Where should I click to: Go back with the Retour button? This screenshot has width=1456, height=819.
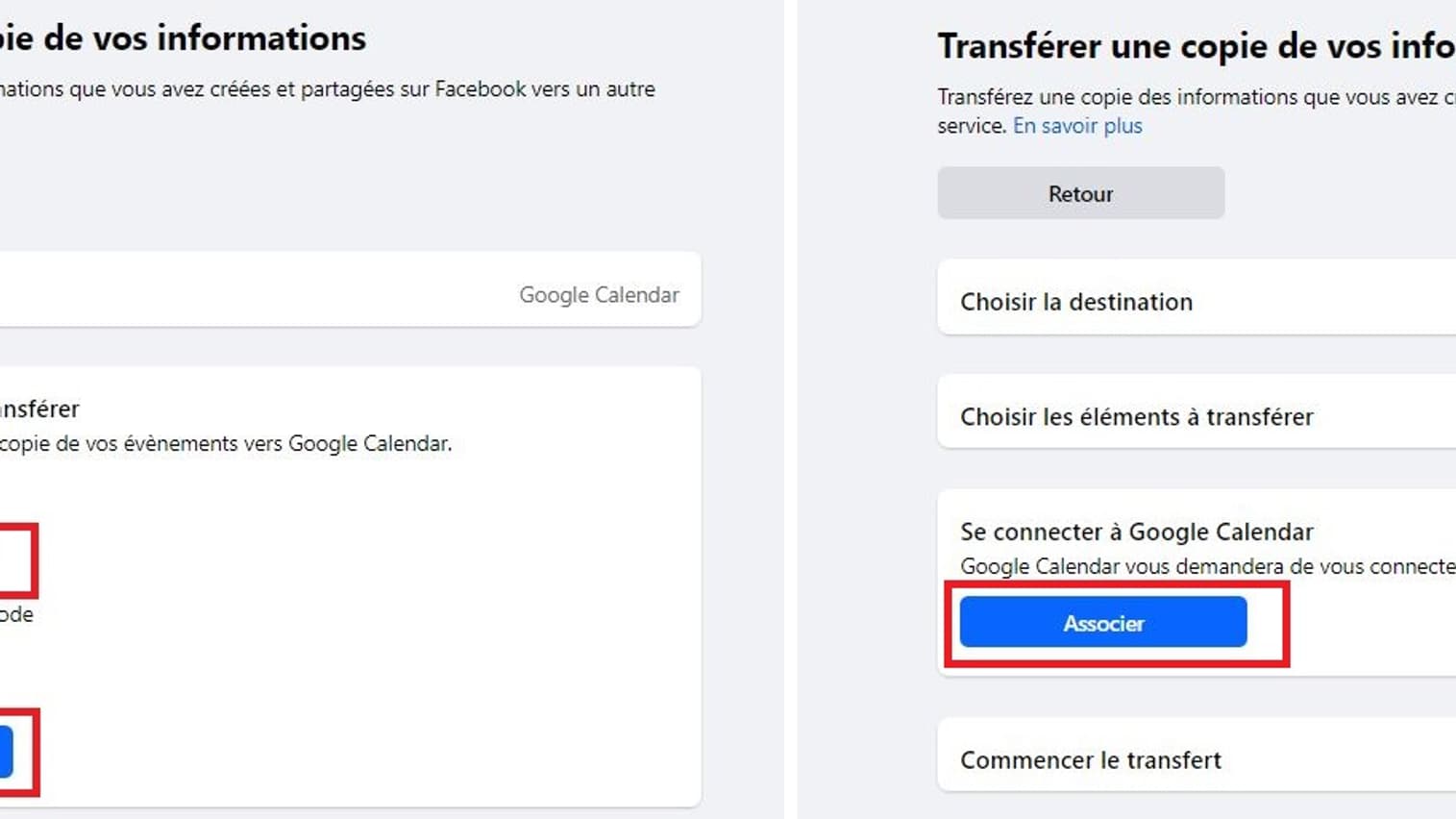click(1081, 193)
